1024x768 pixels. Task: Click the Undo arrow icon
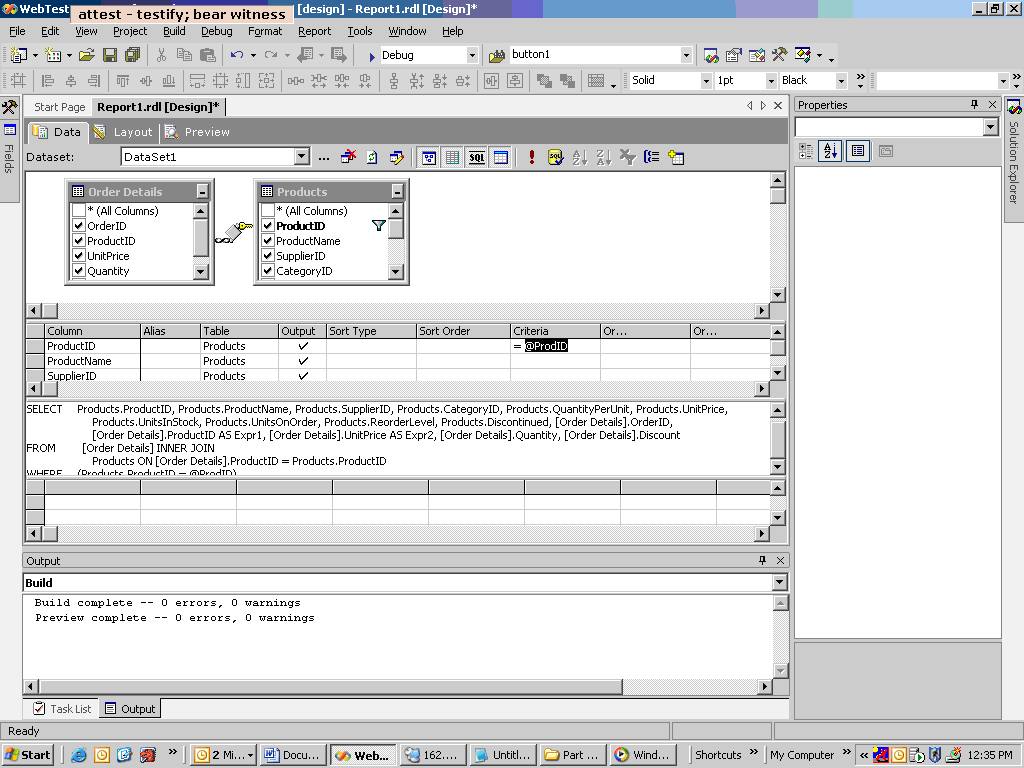point(236,56)
